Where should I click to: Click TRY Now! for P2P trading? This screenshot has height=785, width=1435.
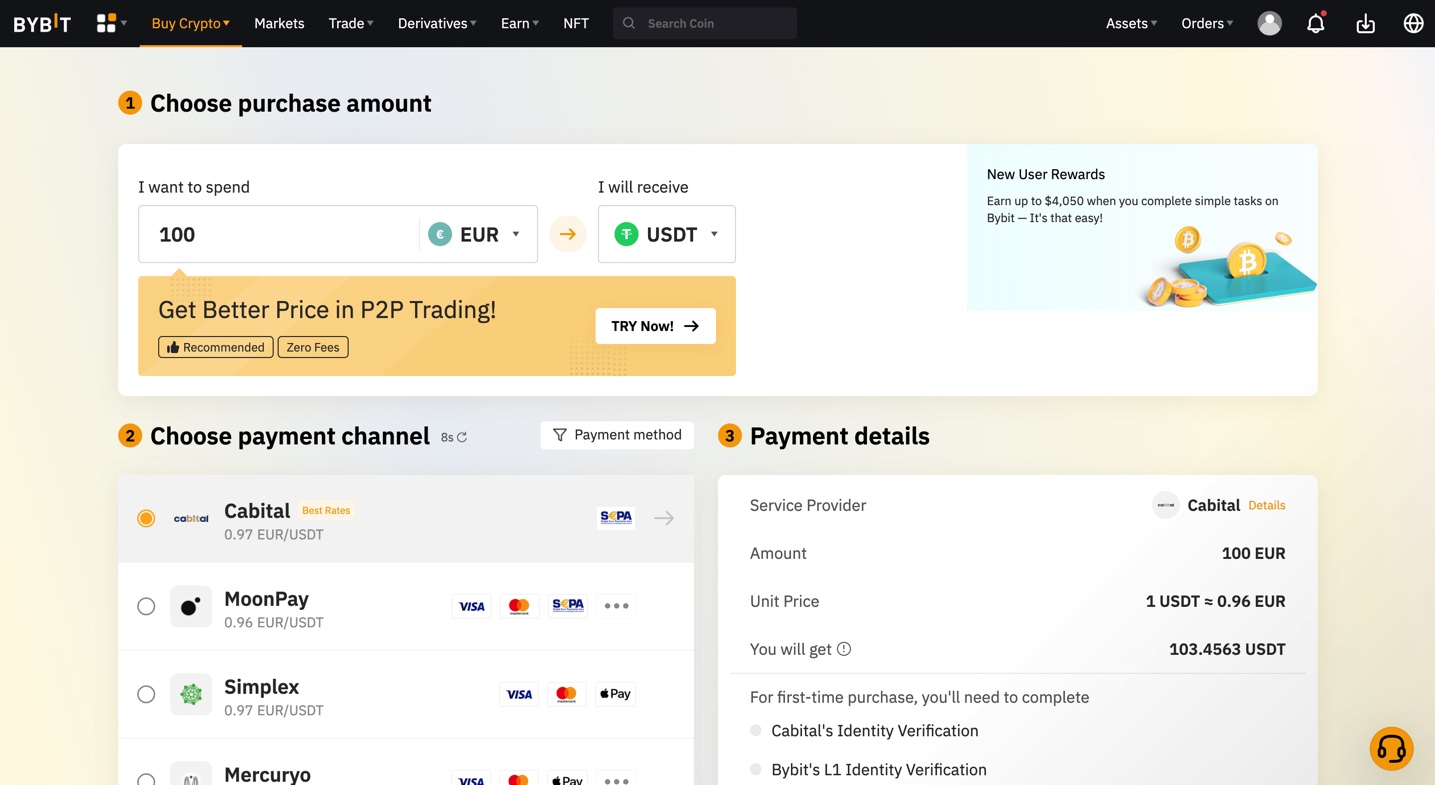pos(655,326)
